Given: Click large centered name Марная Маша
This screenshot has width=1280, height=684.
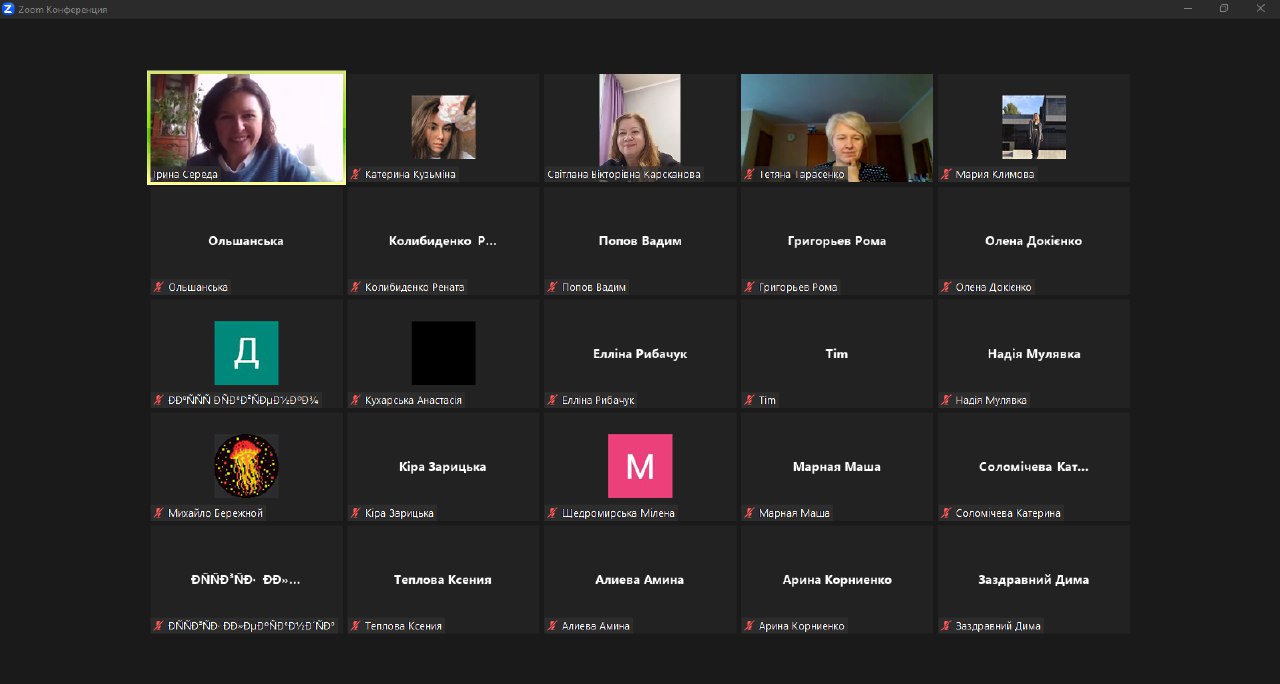Looking at the screenshot, I should click(837, 467).
